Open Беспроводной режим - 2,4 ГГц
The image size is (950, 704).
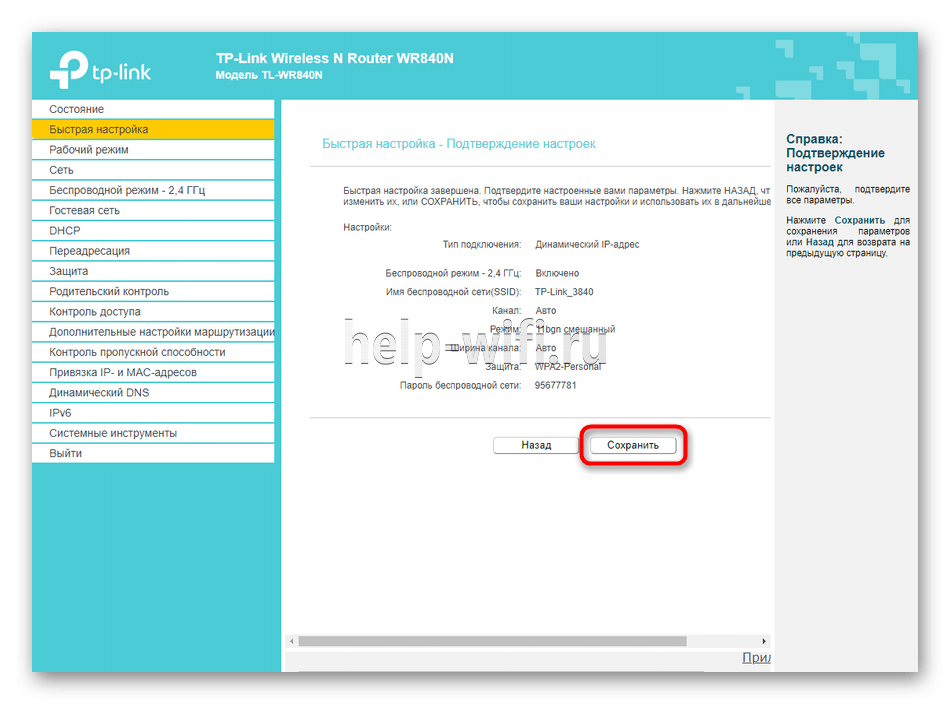pyautogui.click(x=153, y=190)
